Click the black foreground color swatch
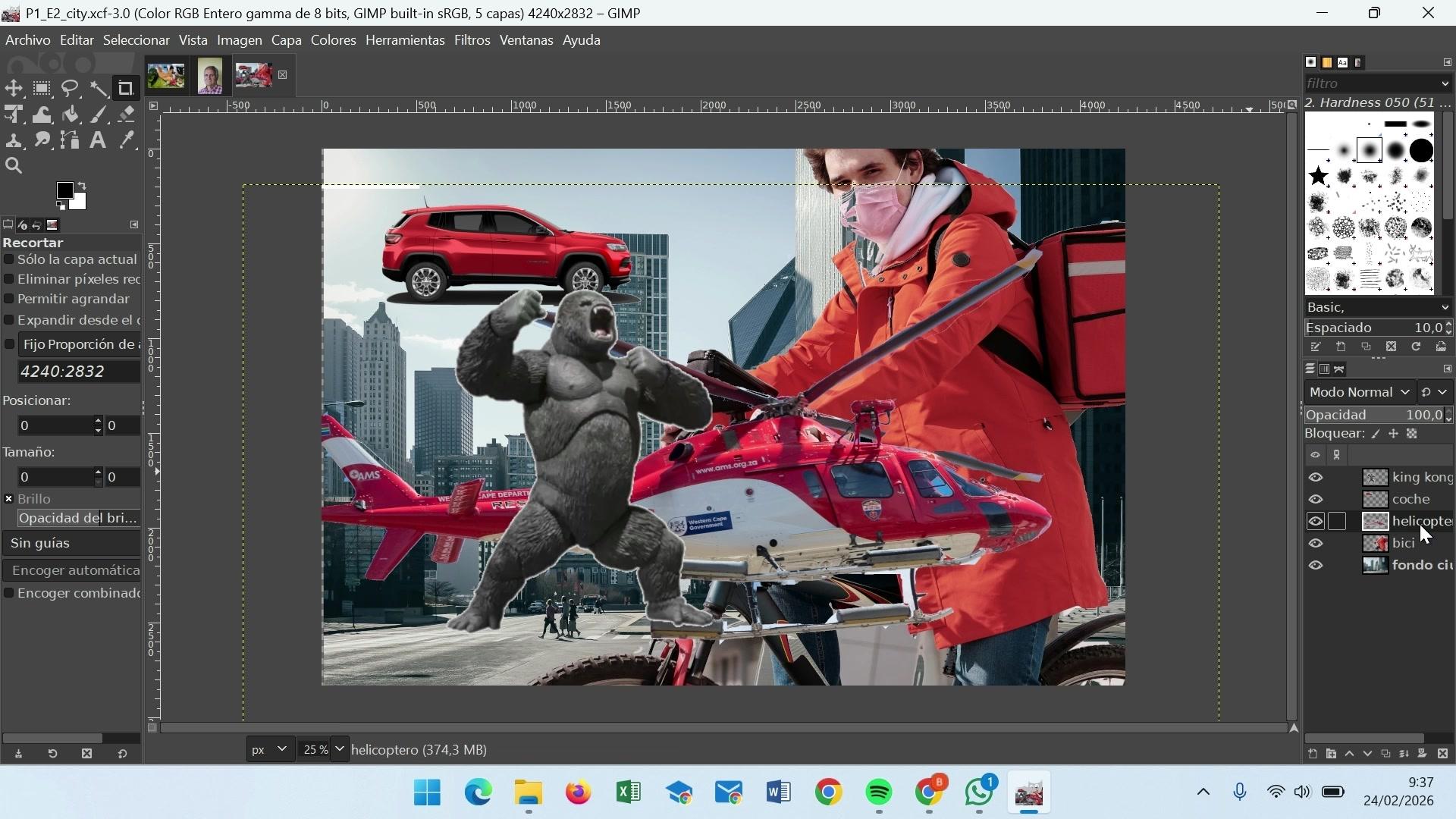The width and height of the screenshot is (1456, 819). 64,190
